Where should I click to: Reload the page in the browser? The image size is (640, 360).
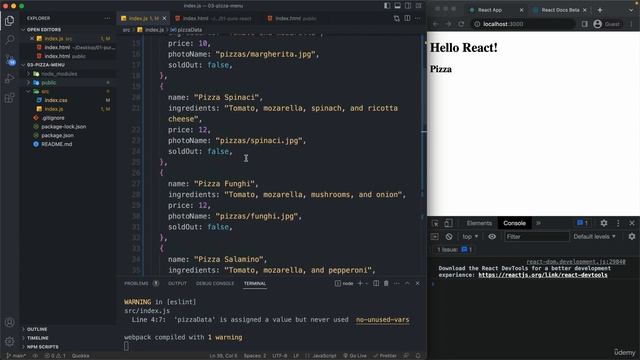(x=461, y=24)
